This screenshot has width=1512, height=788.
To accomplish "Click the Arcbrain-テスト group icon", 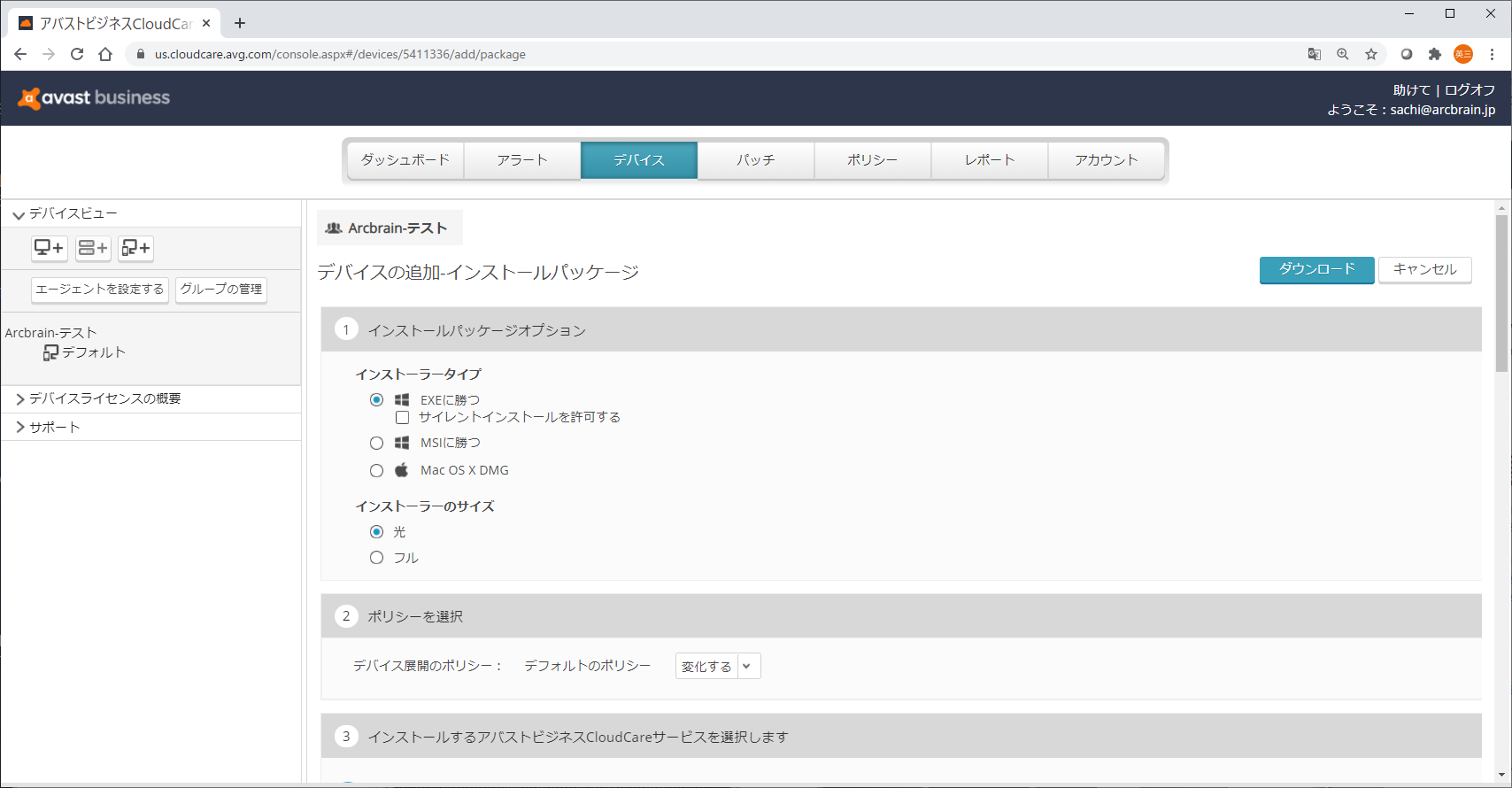I will coord(334,228).
